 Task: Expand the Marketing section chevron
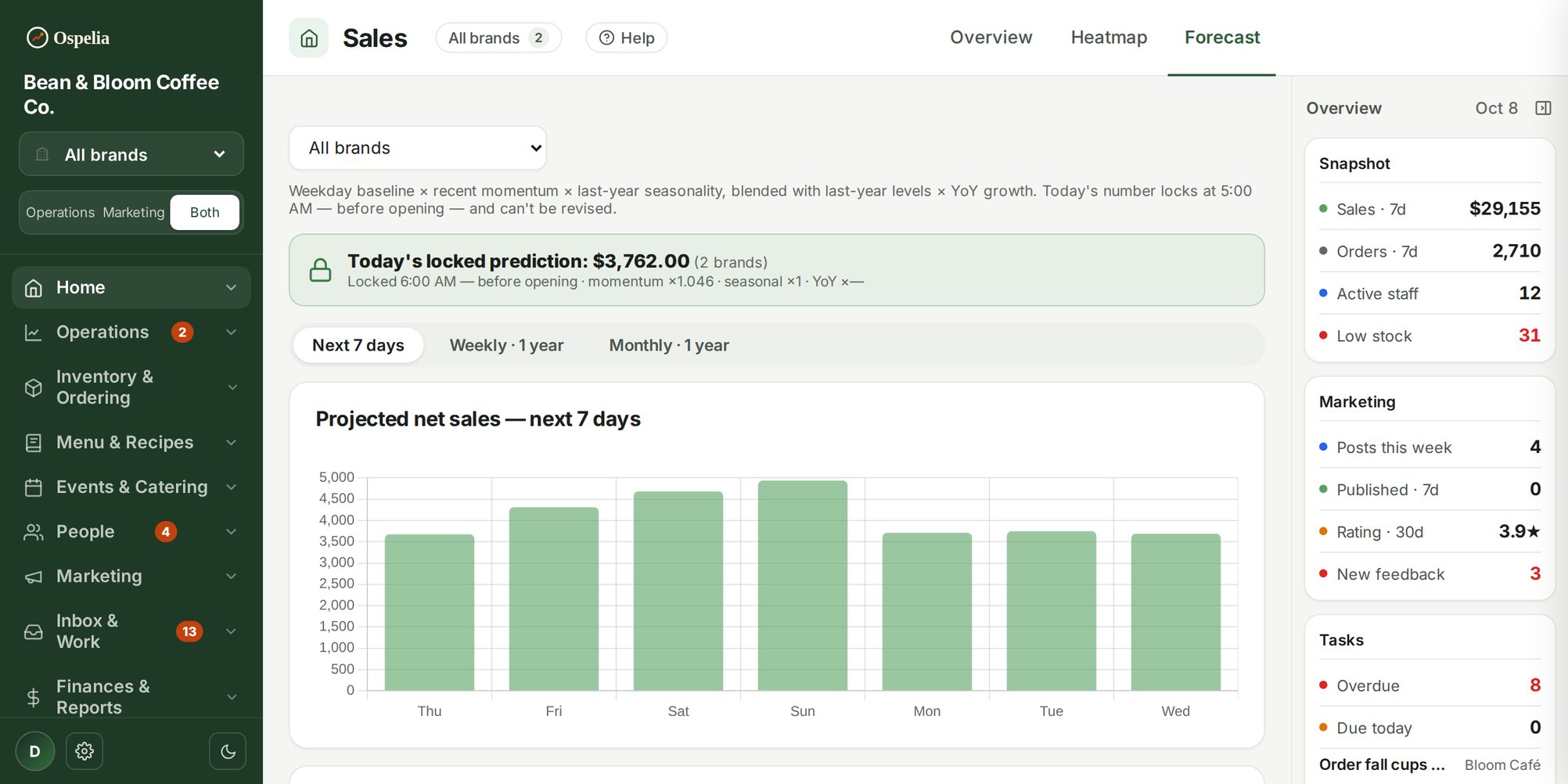232,577
